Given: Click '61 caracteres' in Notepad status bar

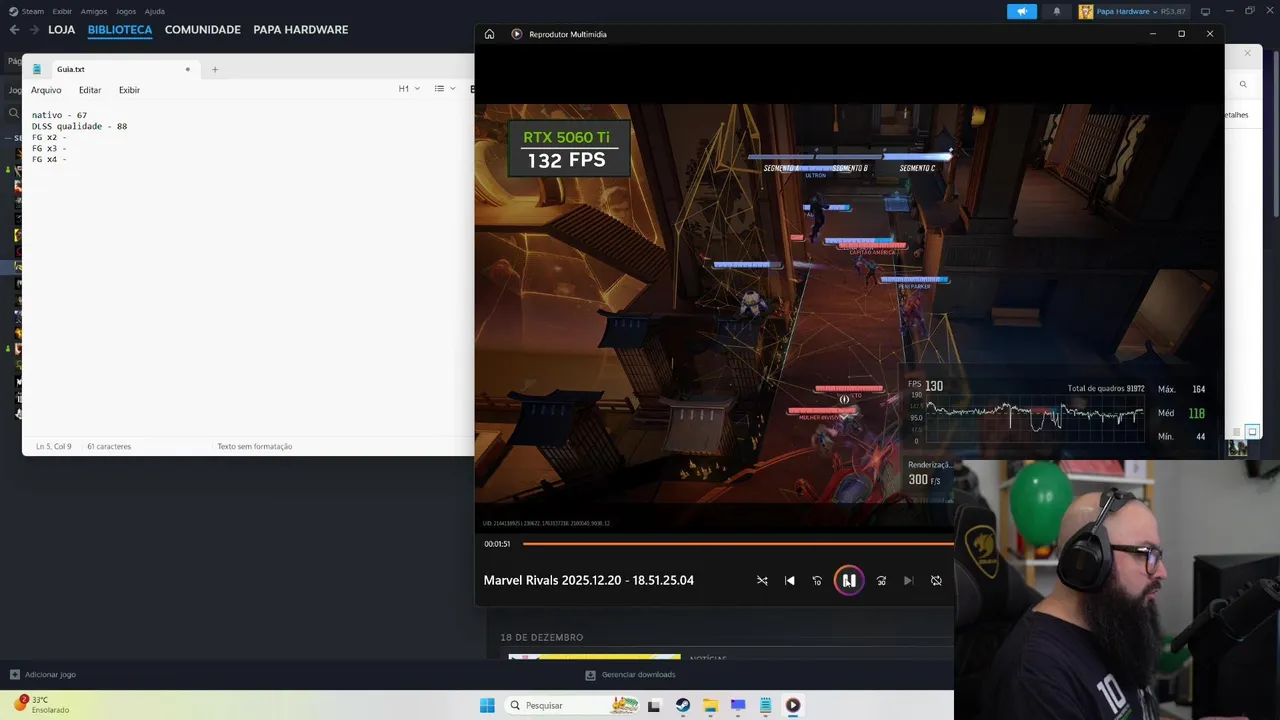Looking at the screenshot, I should pos(109,446).
